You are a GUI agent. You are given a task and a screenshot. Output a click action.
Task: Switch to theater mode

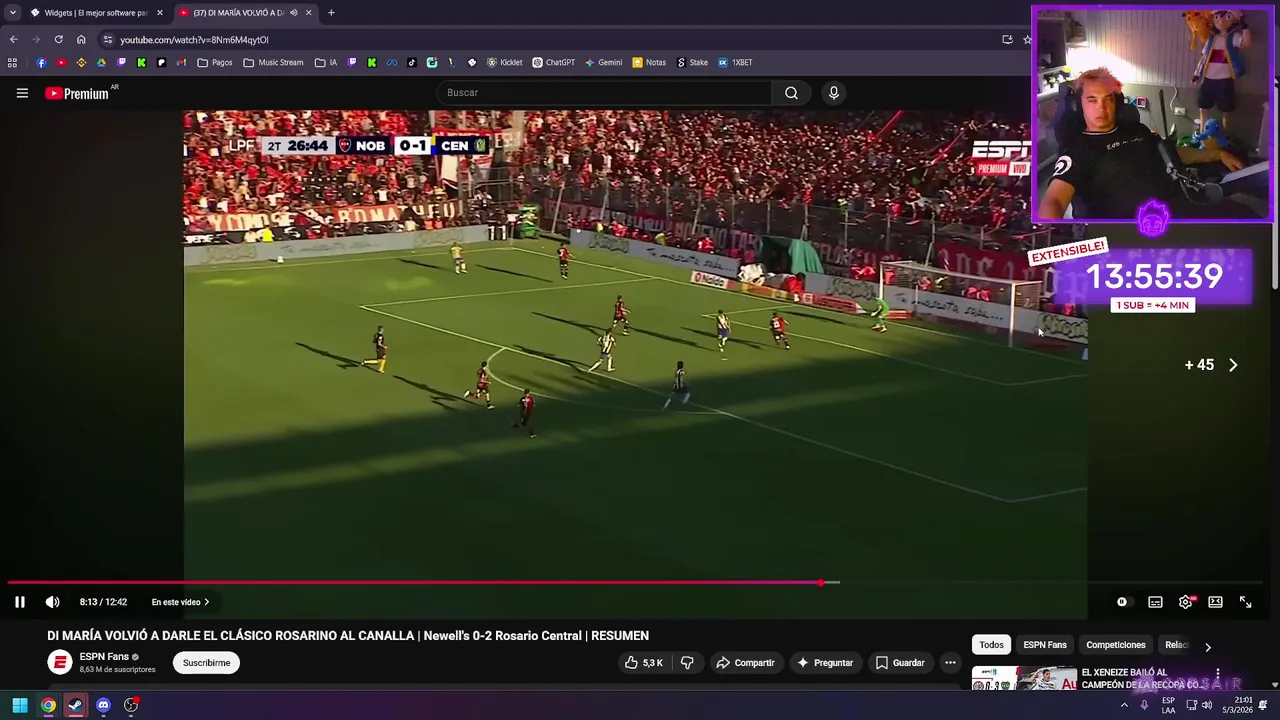coord(1215,602)
